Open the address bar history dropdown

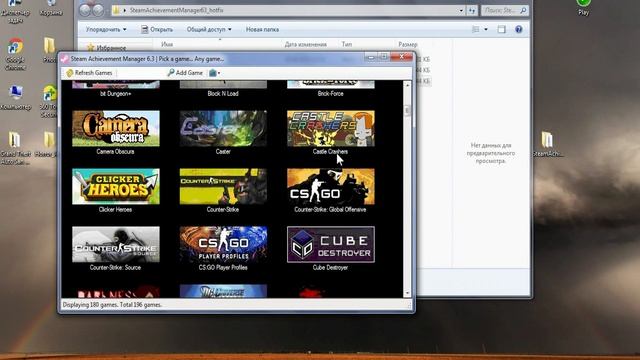point(461,10)
